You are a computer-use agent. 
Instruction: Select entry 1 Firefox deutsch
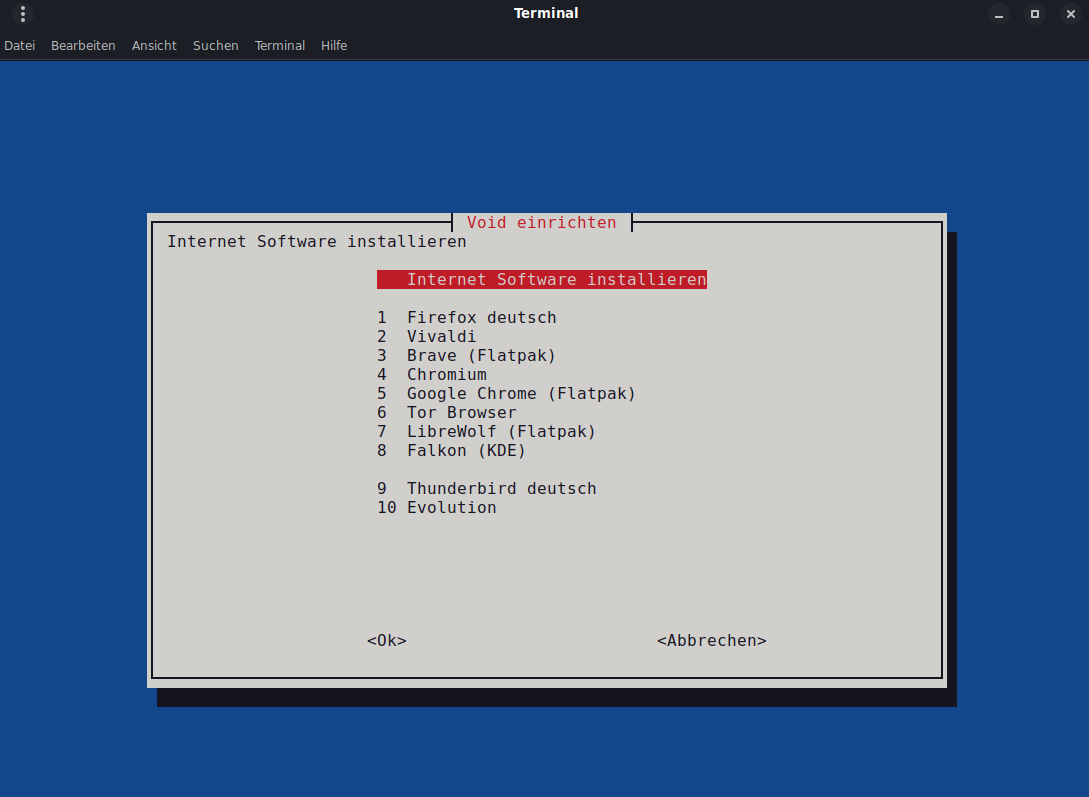coord(467,317)
